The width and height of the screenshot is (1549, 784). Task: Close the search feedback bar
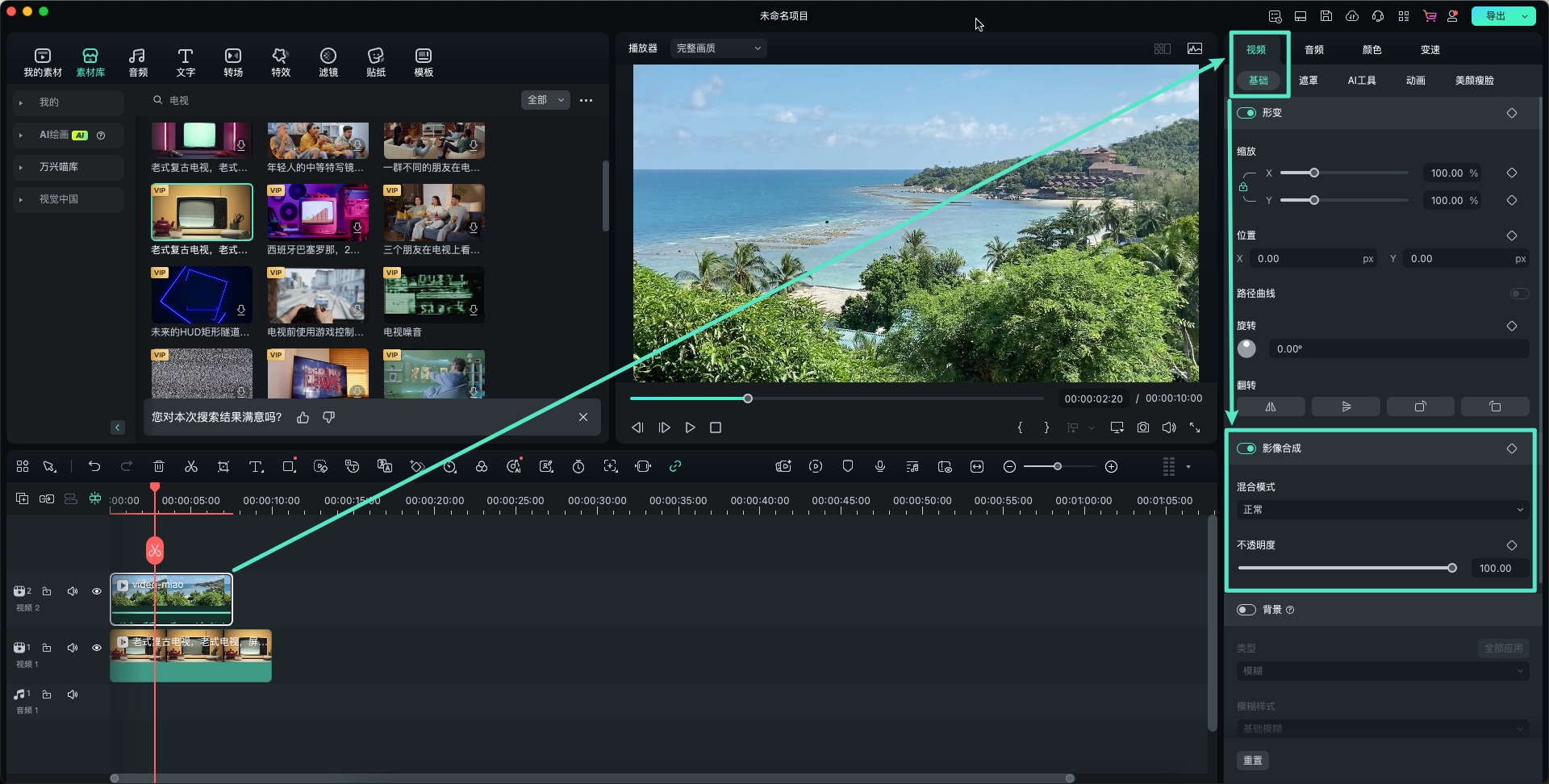point(583,417)
